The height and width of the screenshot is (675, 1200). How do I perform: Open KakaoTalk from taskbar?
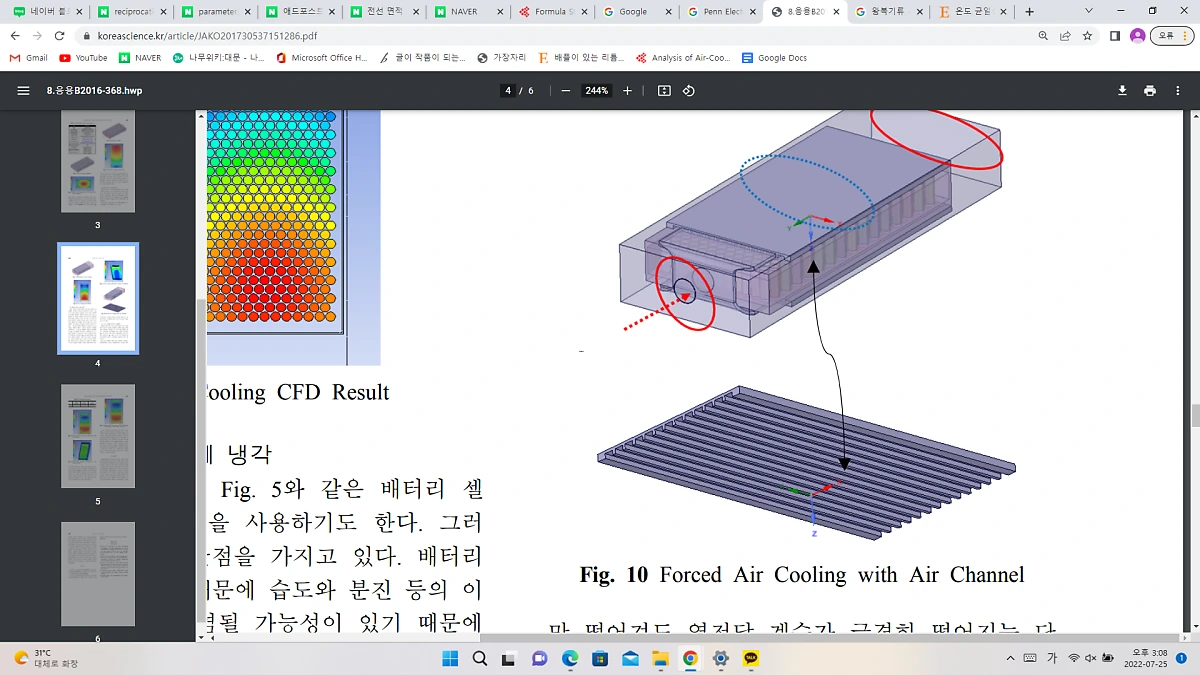751,658
